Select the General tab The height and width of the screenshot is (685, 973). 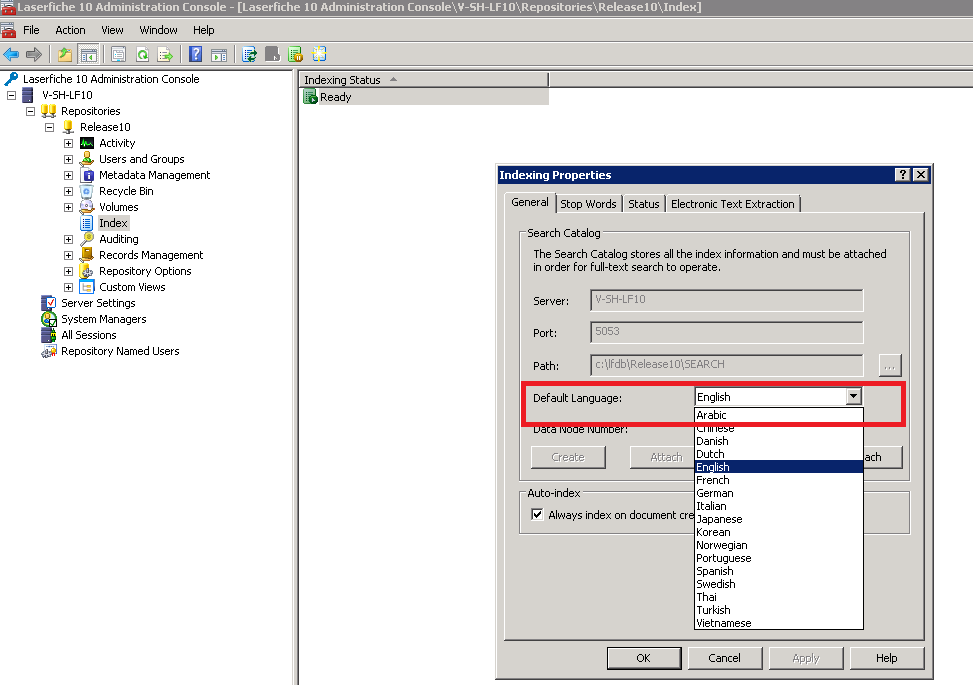tap(529, 202)
